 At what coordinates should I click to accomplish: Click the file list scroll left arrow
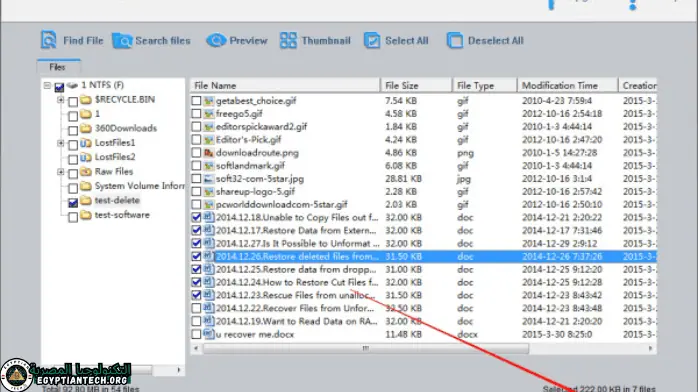pos(196,348)
